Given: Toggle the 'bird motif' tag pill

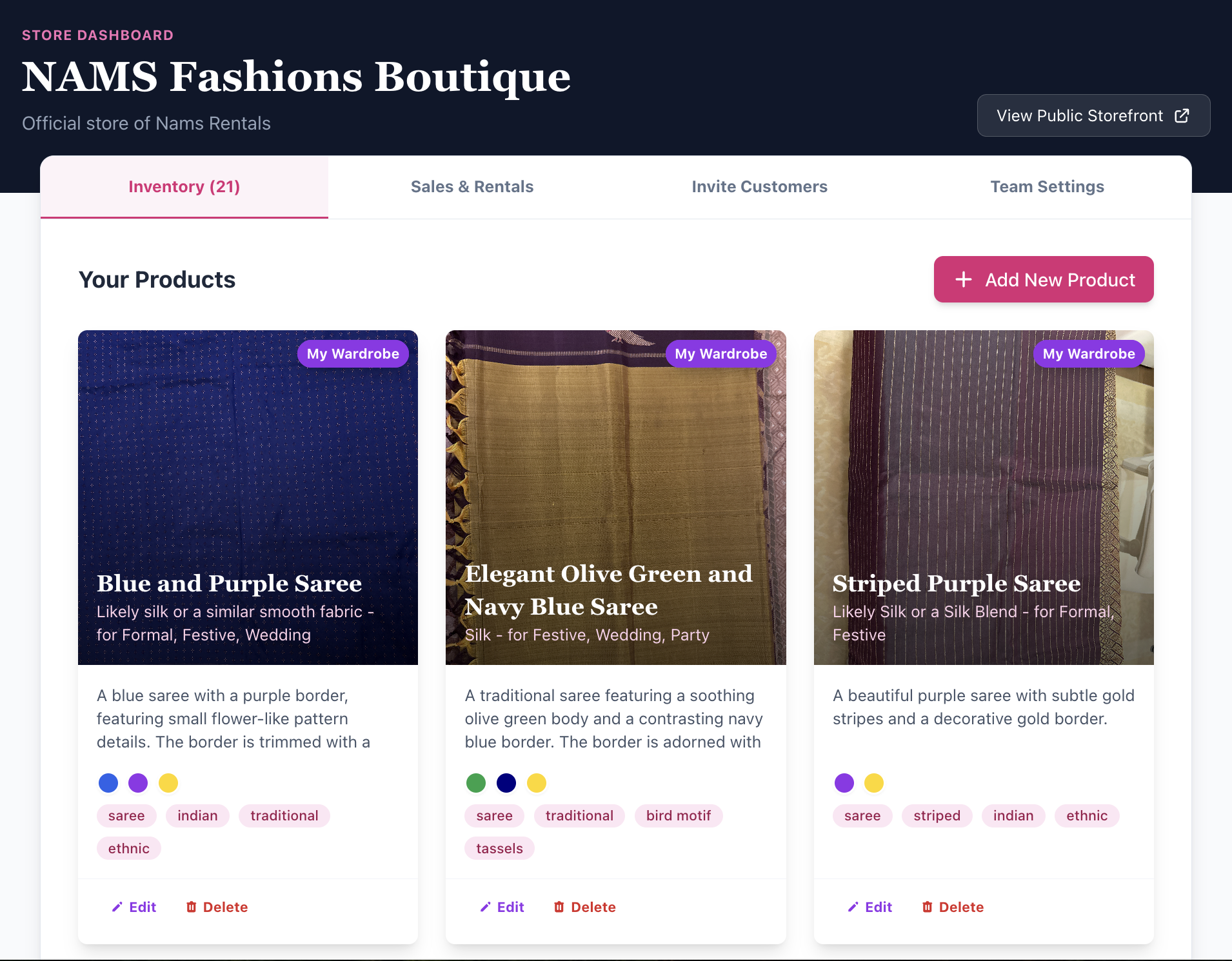Looking at the screenshot, I should [679, 815].
